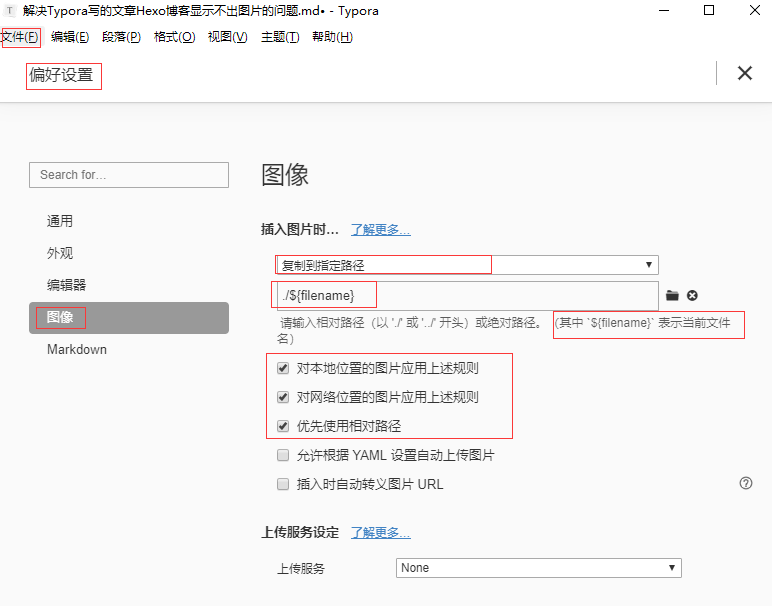Click 了解更多 link next to 插入图片时
This screenshot has height=606, width=772.
click(381, 229)
